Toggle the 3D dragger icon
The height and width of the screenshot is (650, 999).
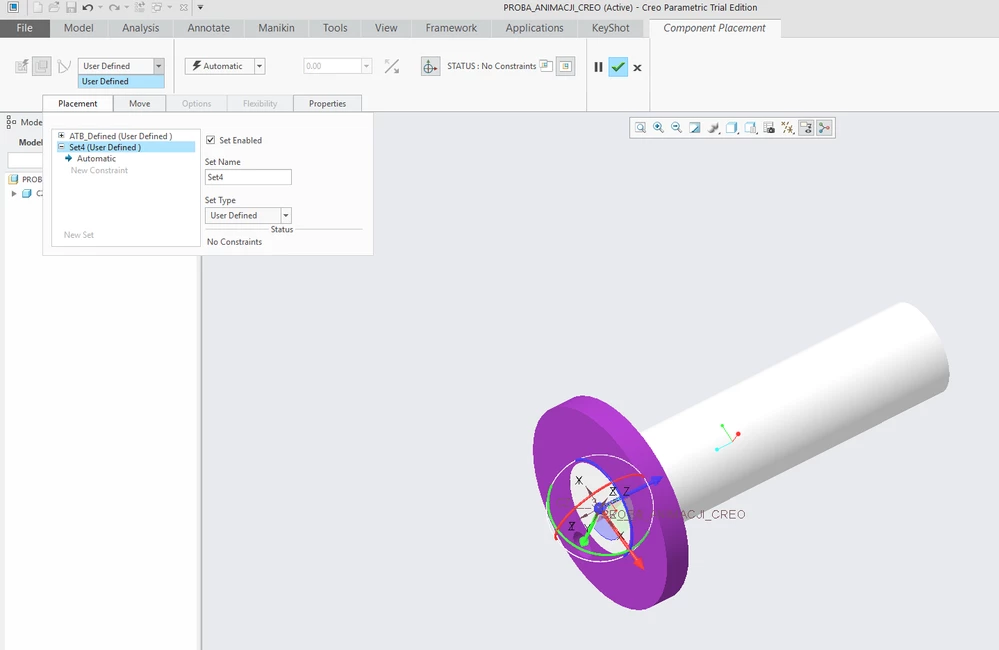(x=430, y=66)
